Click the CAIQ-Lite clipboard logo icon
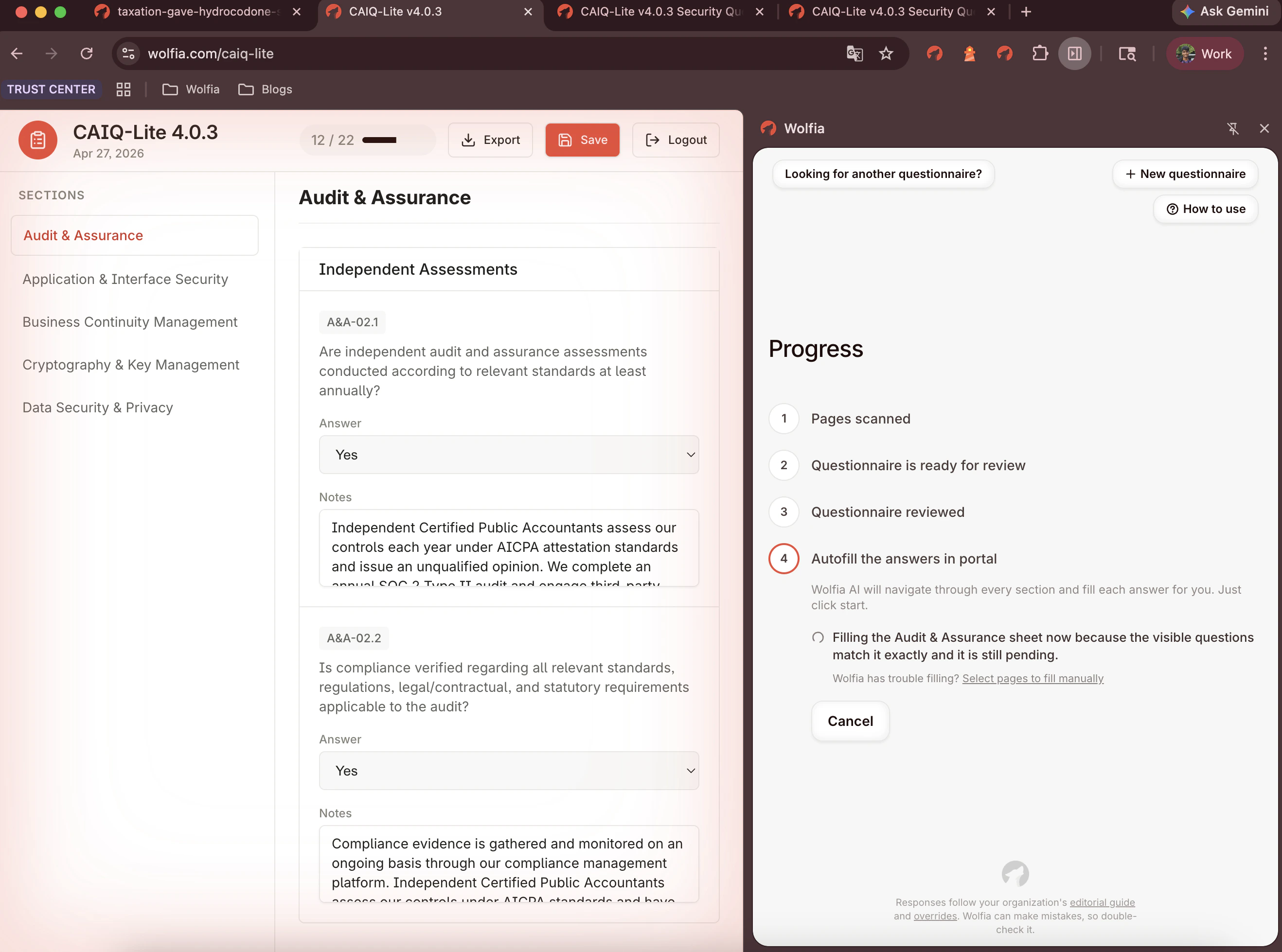This screenshot has width=1282, height=952. pyautogui.click(x=38, y=140)
